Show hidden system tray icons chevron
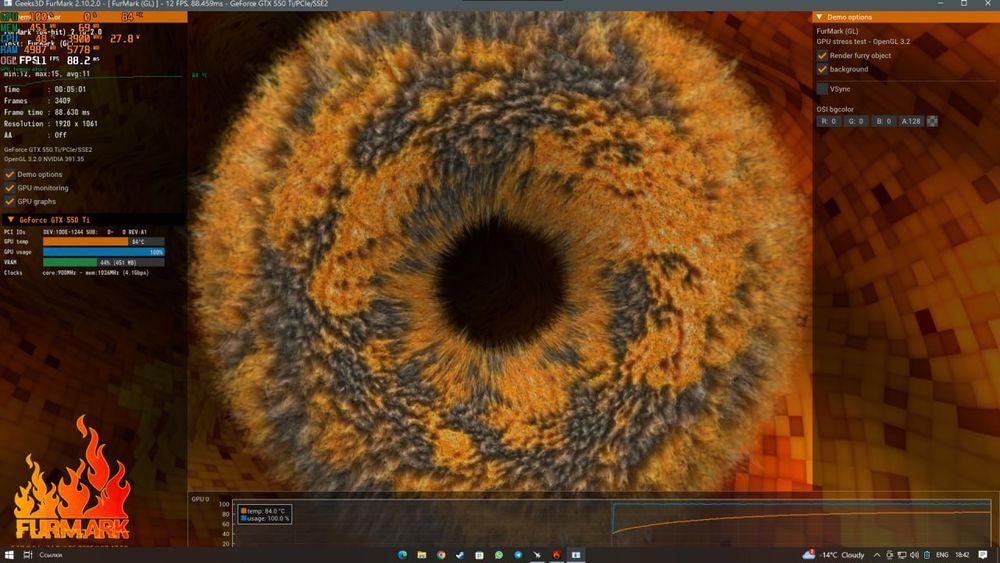Viewport: 1000px width, 563px height. [x=877, y=555]
